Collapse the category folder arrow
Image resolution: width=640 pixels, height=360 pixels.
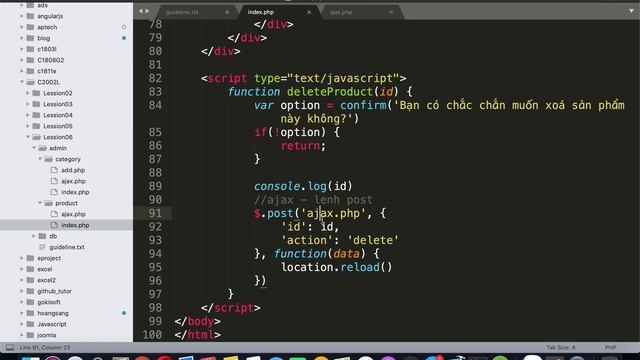click(40, 159)
